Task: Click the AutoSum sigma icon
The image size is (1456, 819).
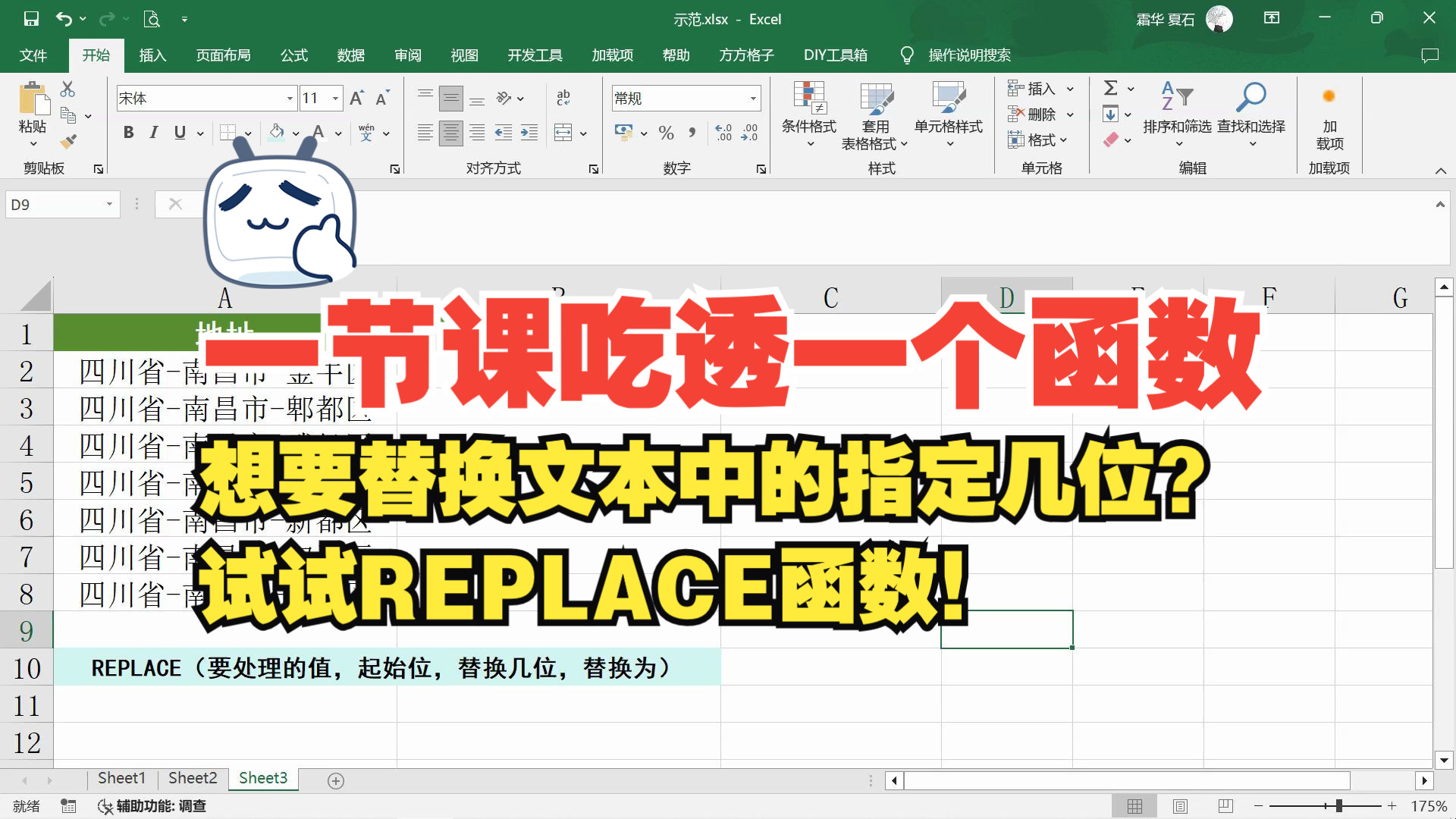Action: [x=1111, y=89]
